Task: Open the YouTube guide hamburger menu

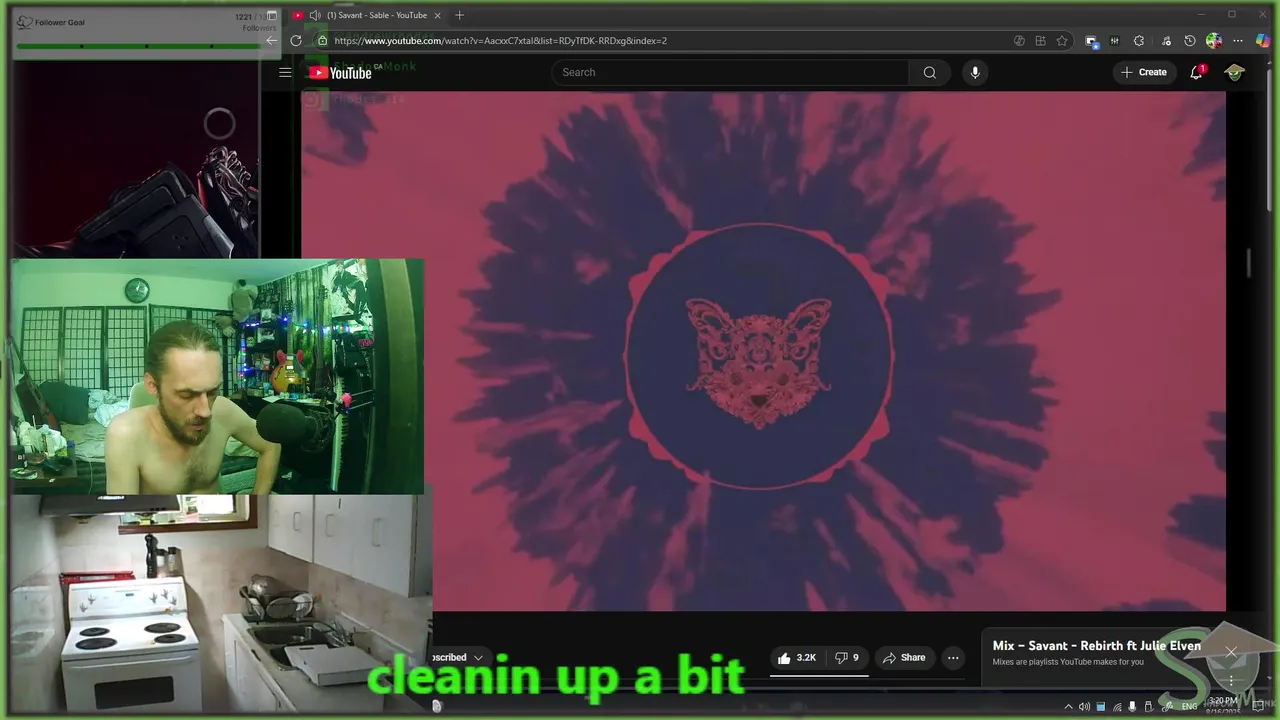Action: pyautogui.click(x=285, y=72)
